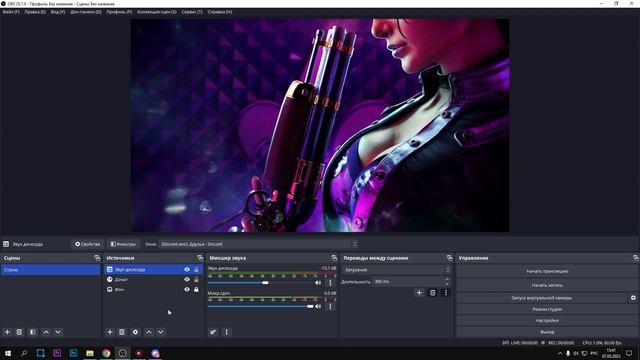The height and width of the screenshot is (360, 640).
Task: Open Сервис menu
Action: (192, 12)
